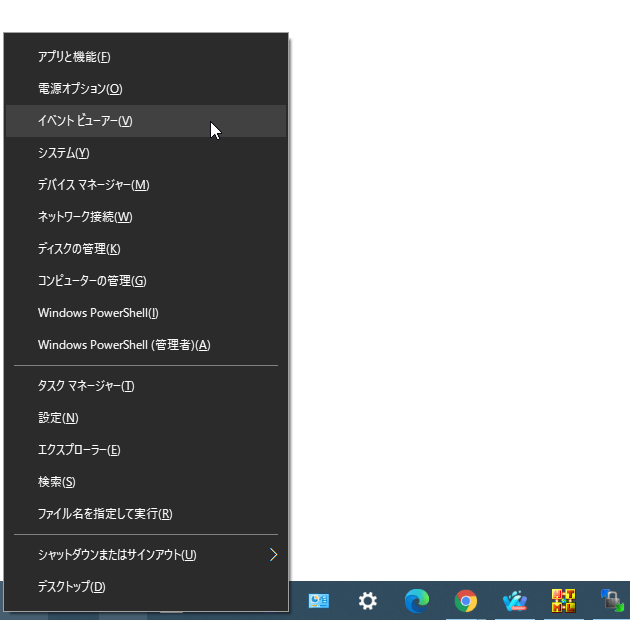The width and height of the screenshot is (630, 620).
Task: Open タスク マネージャー(T)
Action: (146, 386)
